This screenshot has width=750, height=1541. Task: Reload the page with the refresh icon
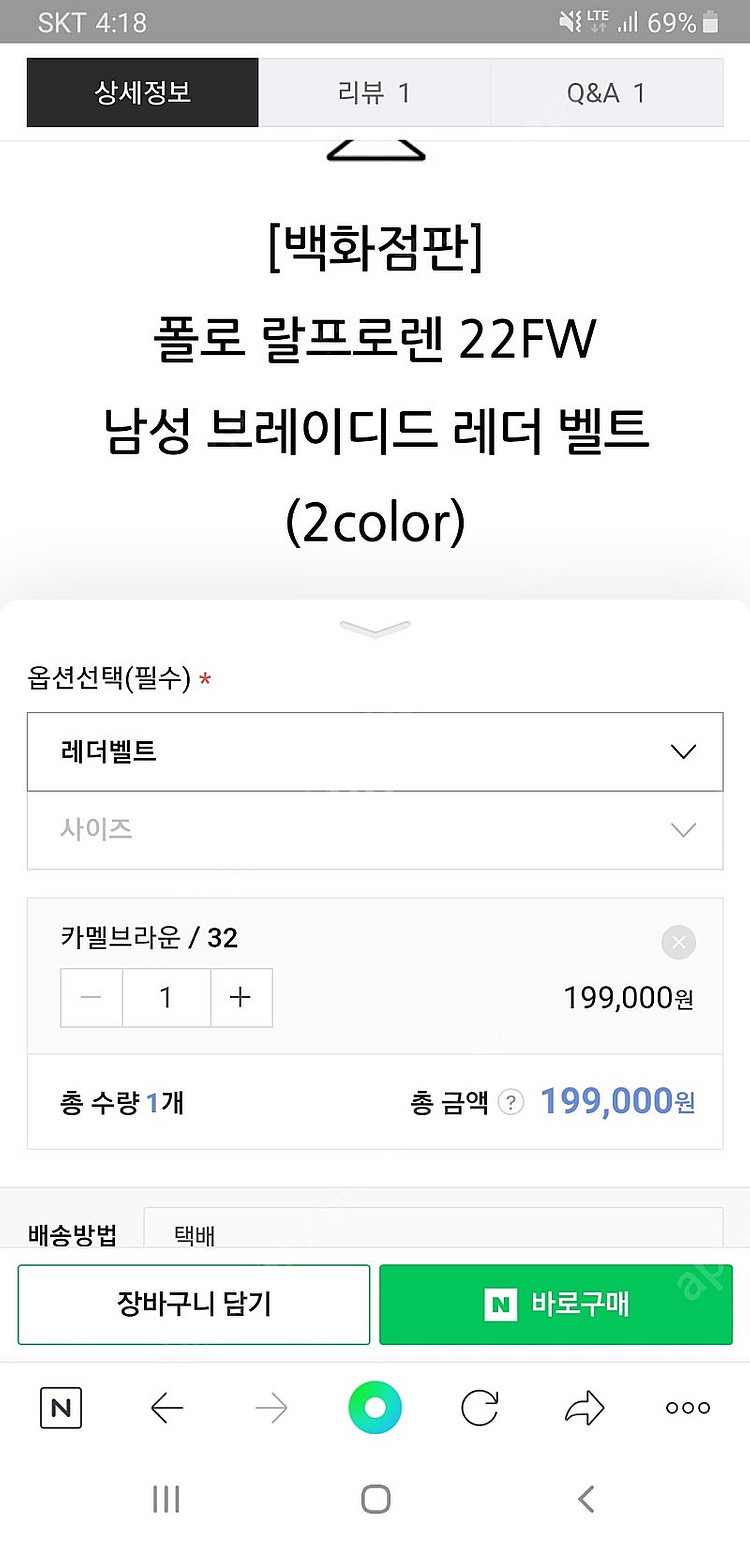click(480, 1408)
